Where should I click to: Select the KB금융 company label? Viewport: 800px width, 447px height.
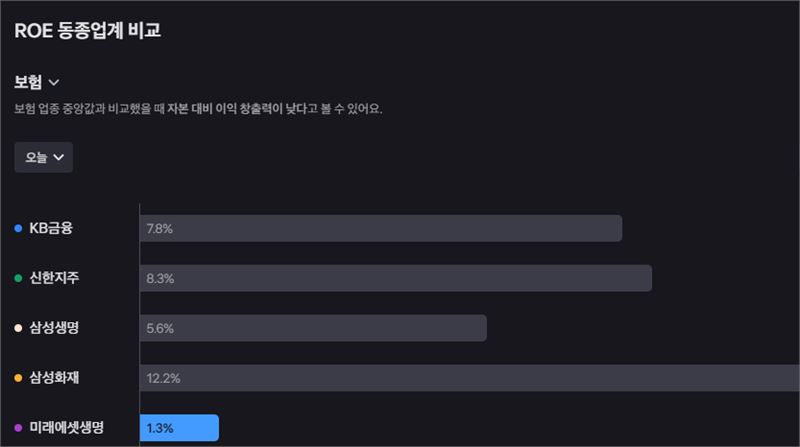tap(51, 228)
